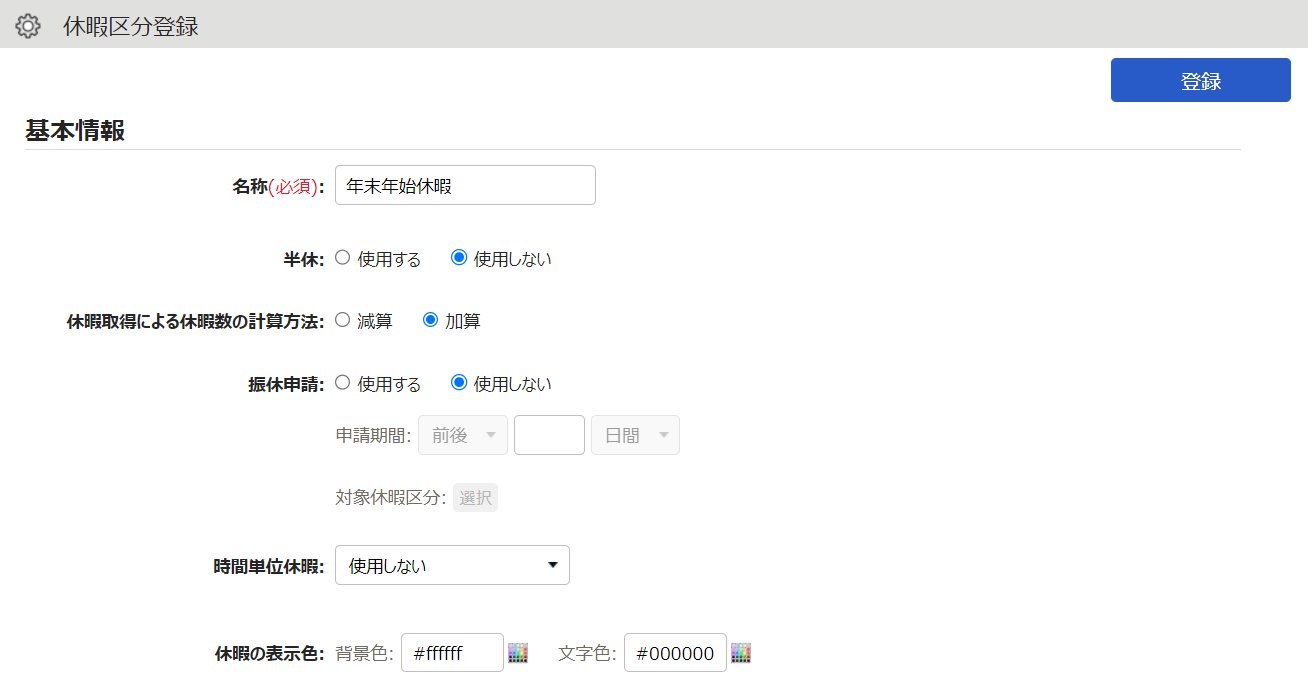The image size is (1308, 698).
Task: Select 使用しない for 半休
Action: coord(459,258)
